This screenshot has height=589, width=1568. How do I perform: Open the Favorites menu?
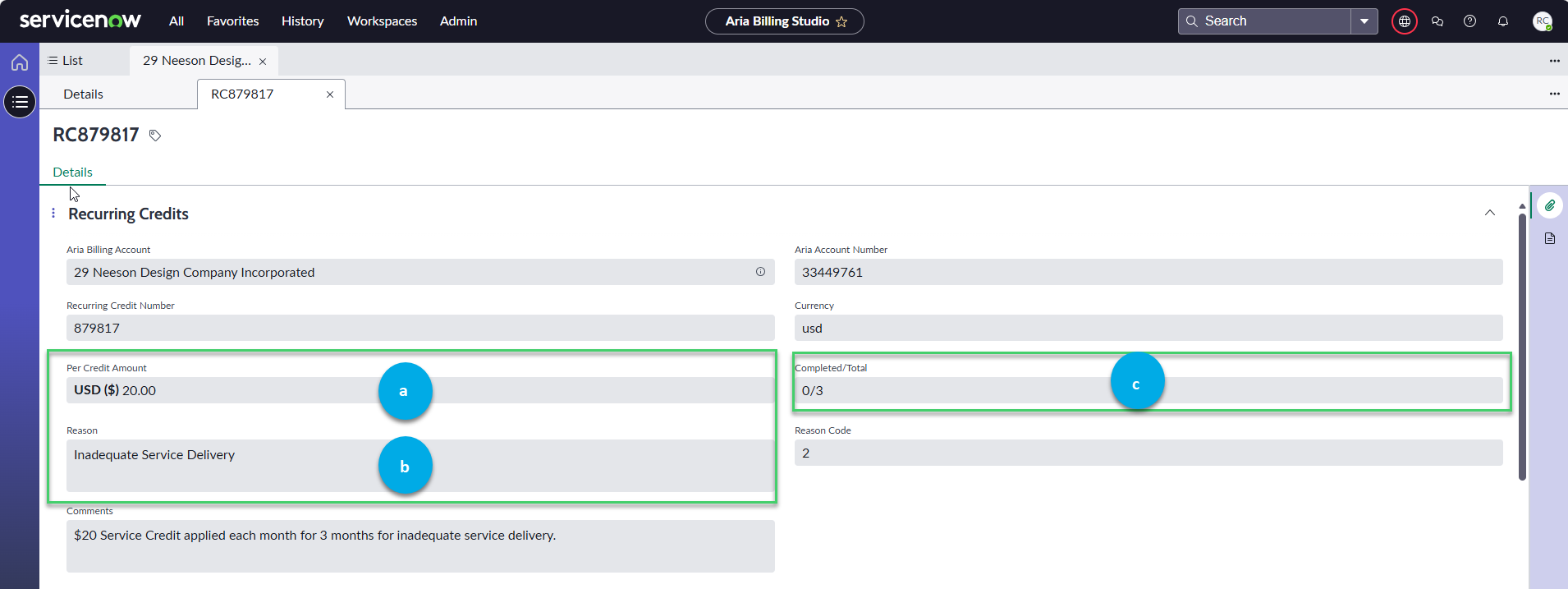232,21
